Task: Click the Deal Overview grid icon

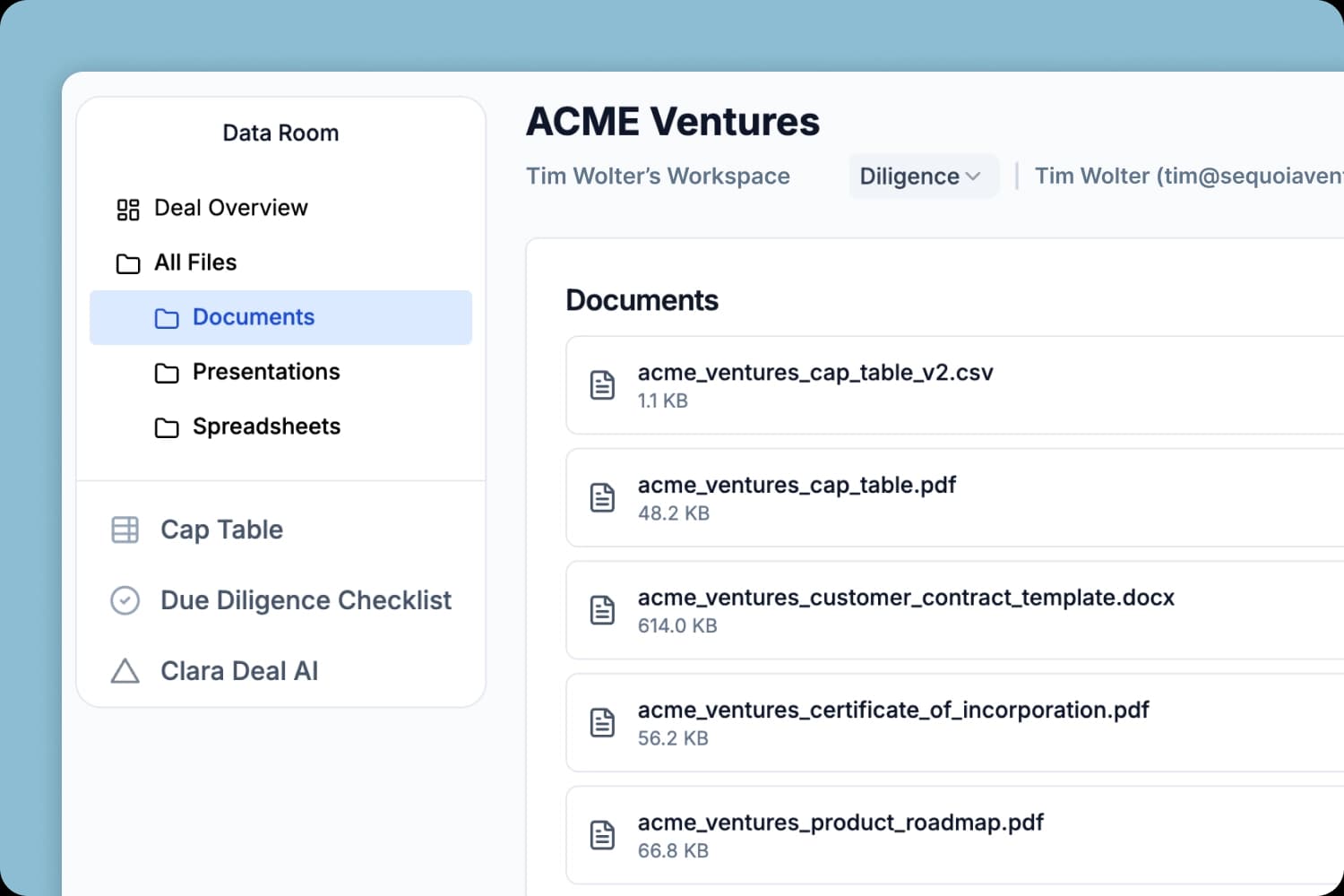Action: [128, 209]
